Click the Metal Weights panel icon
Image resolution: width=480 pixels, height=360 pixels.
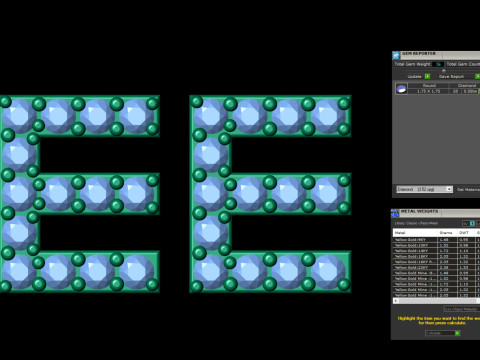coord(395,213)
